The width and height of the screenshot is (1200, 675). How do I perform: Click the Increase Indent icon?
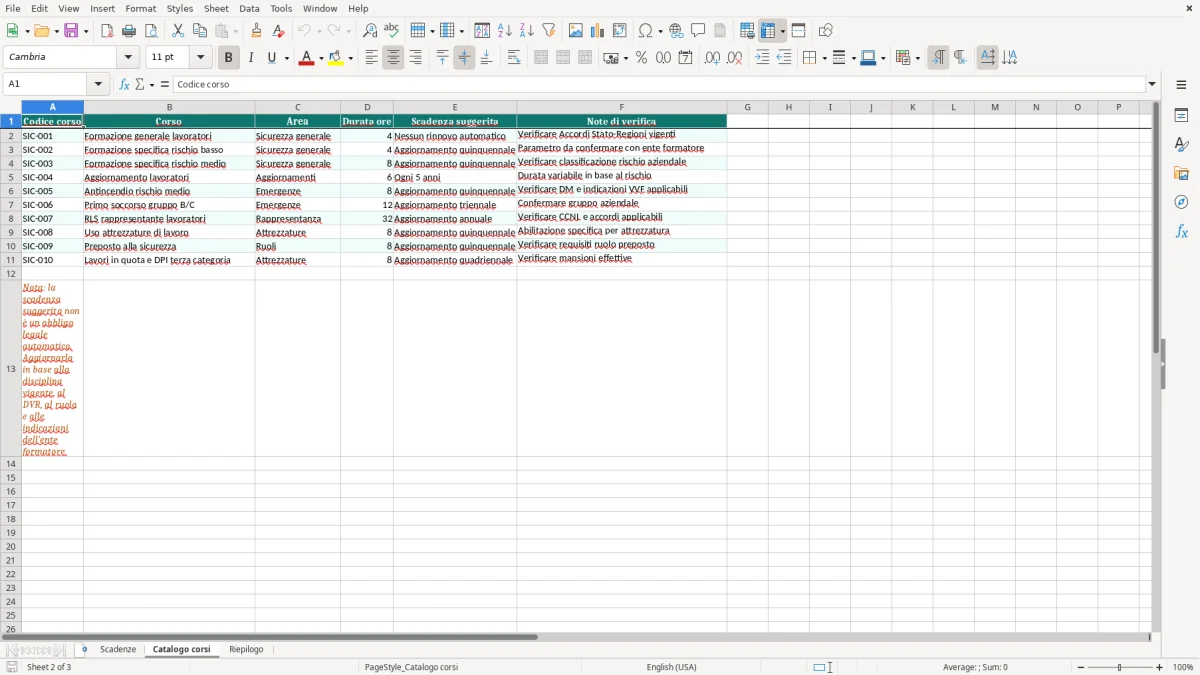tap(762, 58)
